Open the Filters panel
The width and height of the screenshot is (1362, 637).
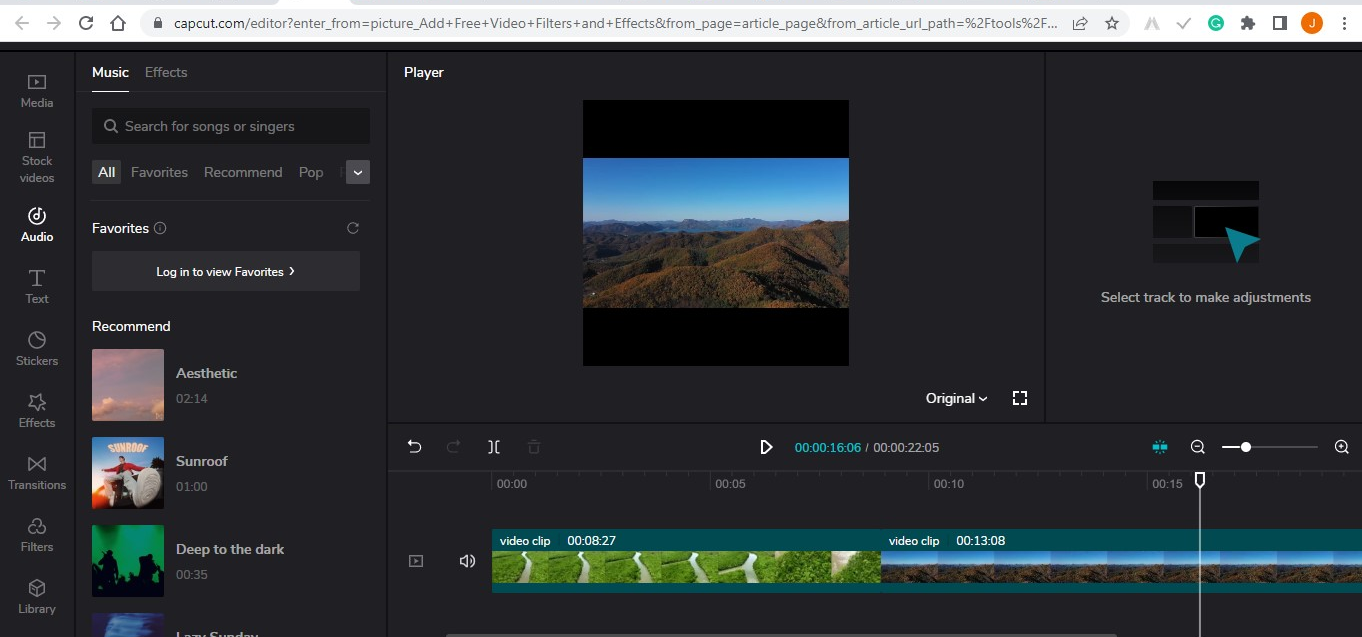(x=37, y=534)
